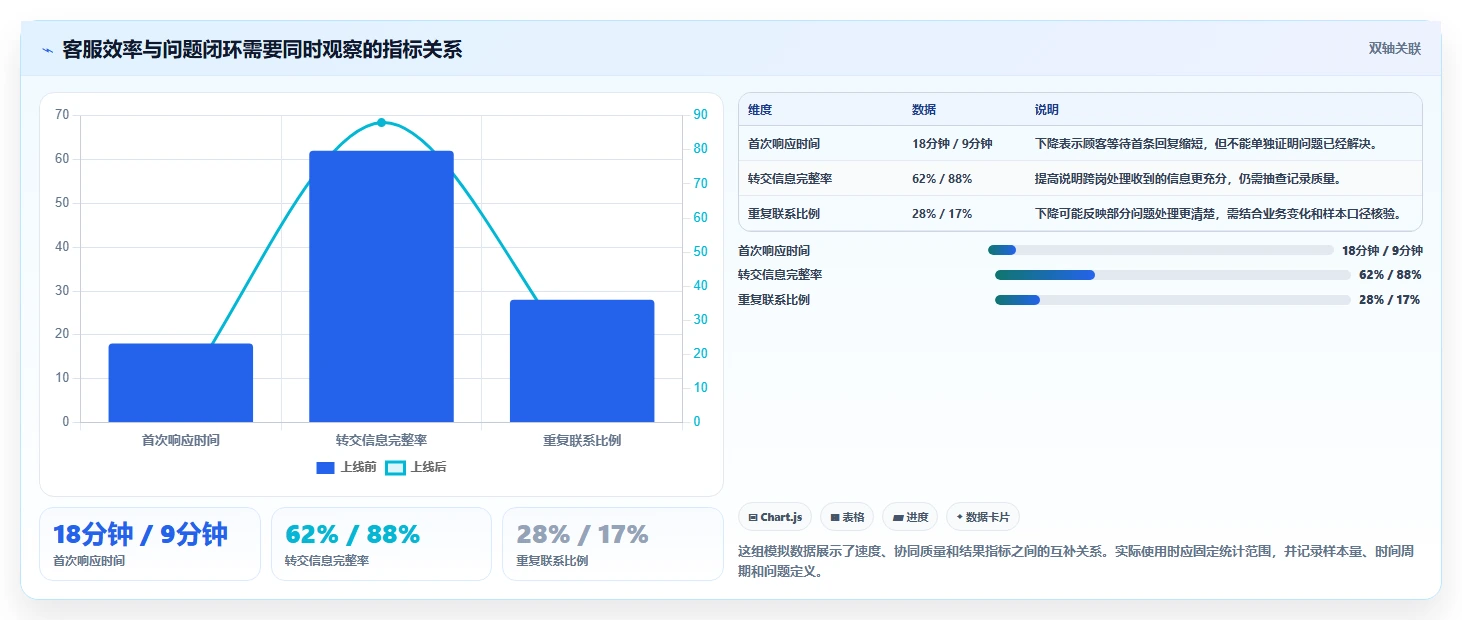Click the lightning icon beside the title
The height and width of the screenshot is (620, 1462).
tap(47, 50)
